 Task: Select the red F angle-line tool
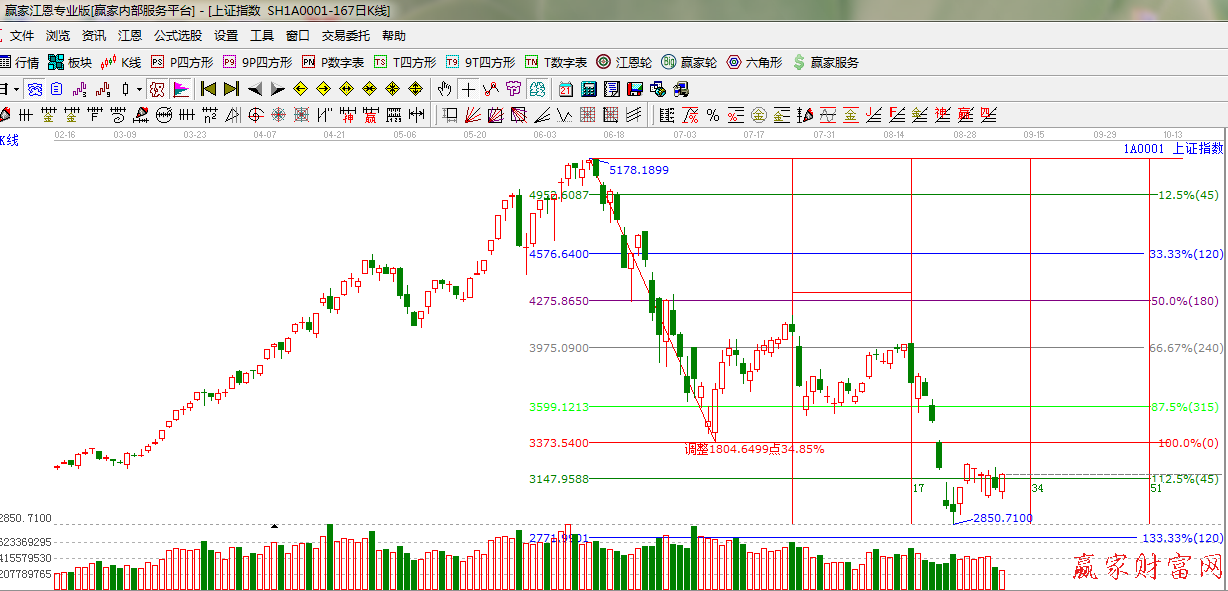coord(896,114)
